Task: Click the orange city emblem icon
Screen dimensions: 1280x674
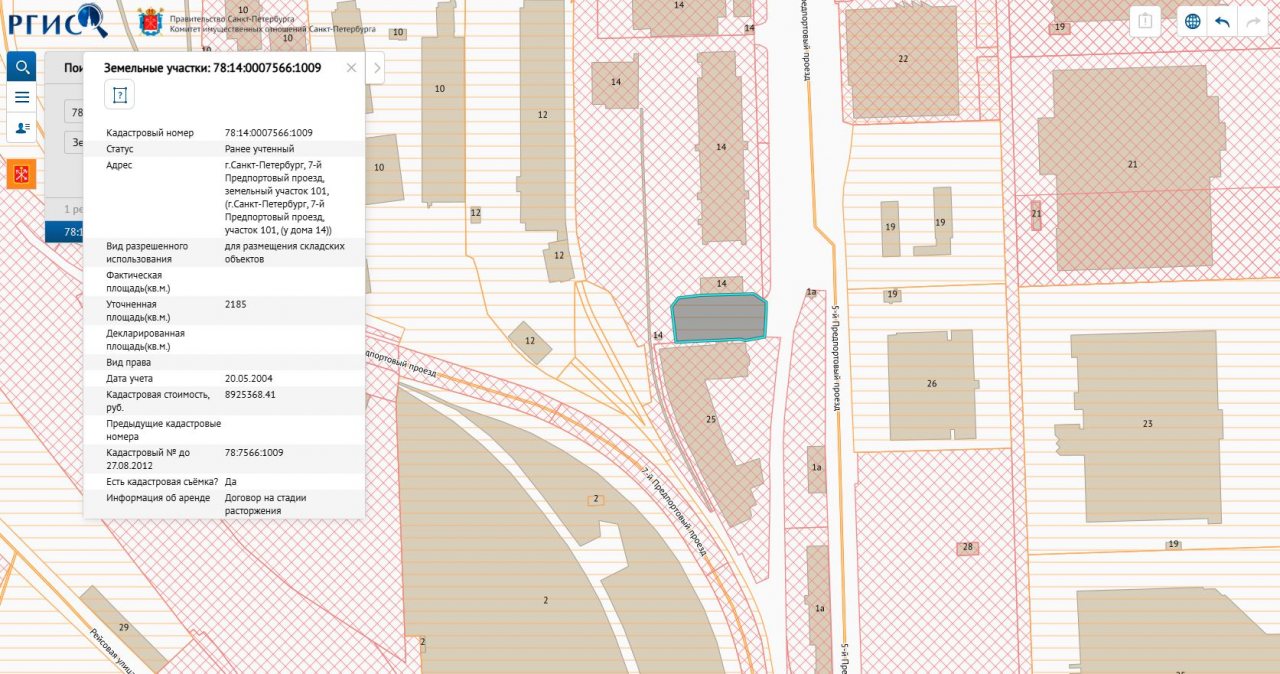Action: tap(21, 174)
